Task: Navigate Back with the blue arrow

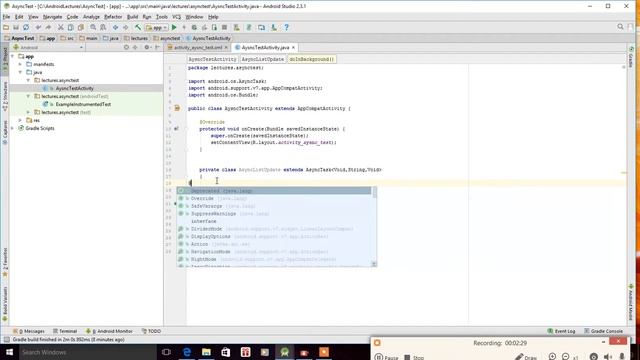Action: 116,27
